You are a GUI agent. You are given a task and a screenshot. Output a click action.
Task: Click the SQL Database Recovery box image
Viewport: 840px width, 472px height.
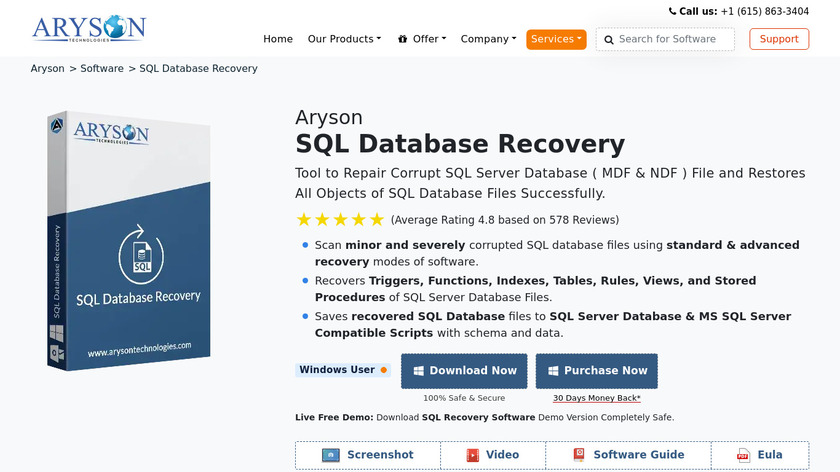(129, 241)
